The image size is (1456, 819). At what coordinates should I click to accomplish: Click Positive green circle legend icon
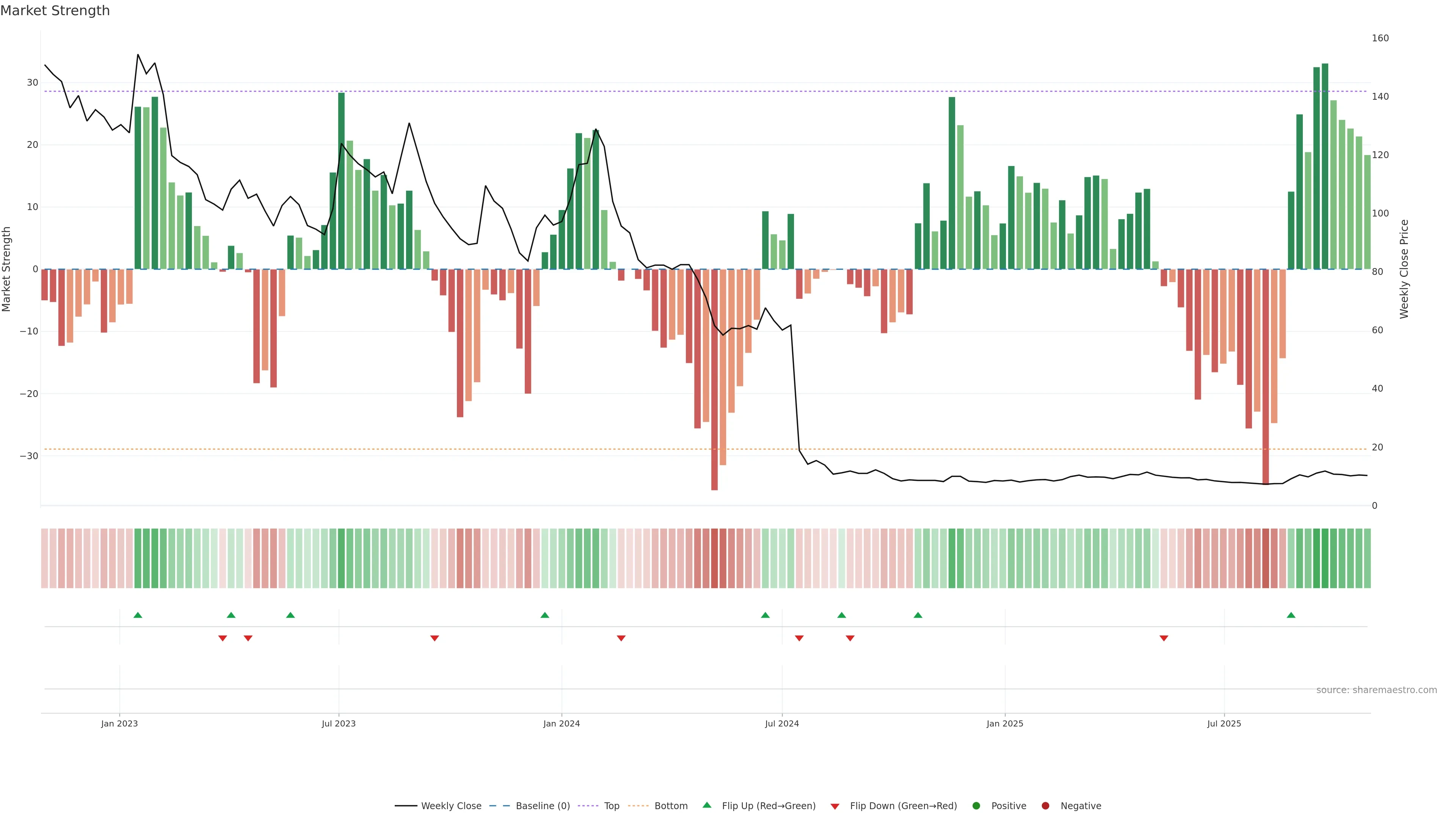tap(976, 805)
